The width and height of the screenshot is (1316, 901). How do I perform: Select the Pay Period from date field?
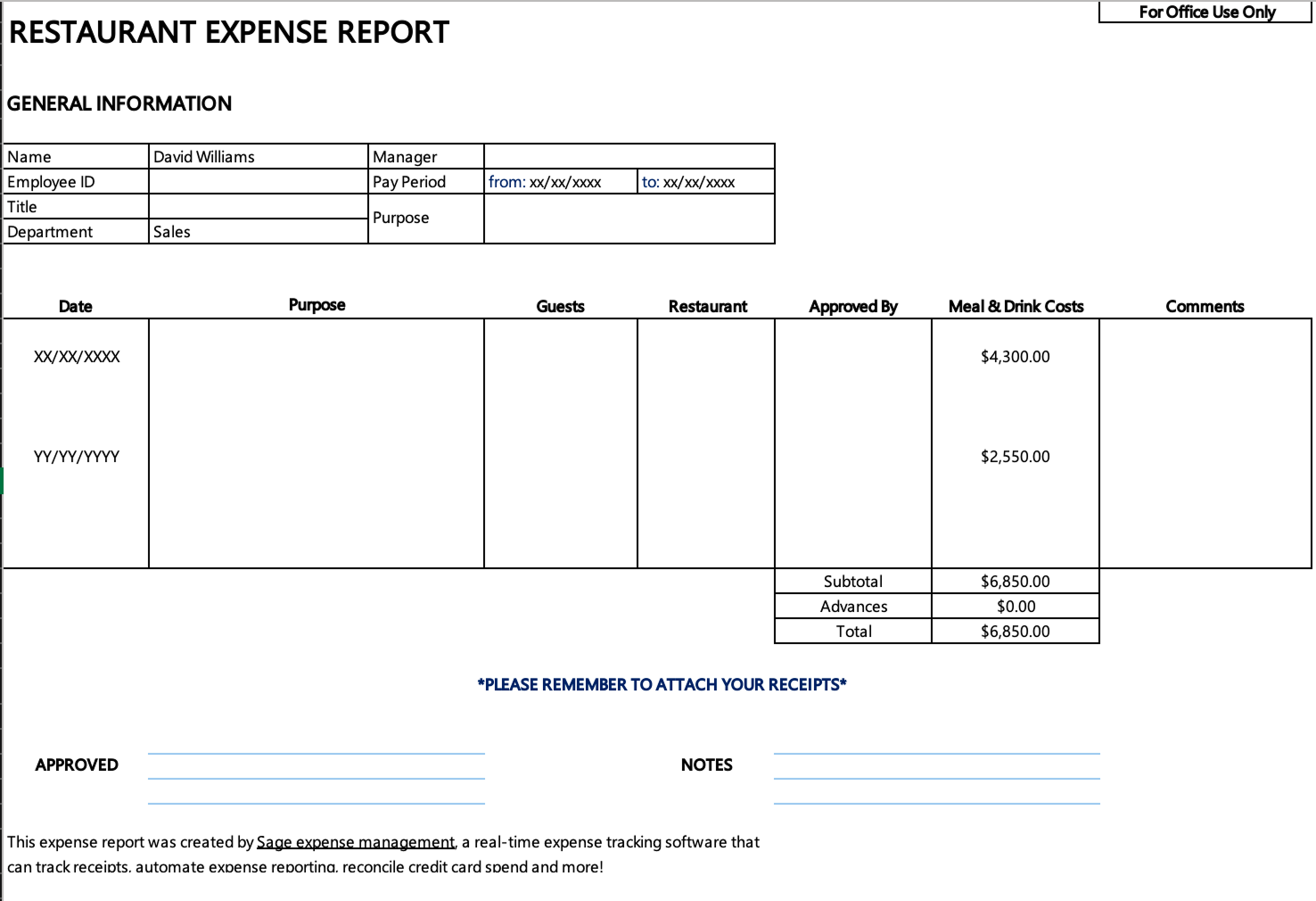coord(562,181)
